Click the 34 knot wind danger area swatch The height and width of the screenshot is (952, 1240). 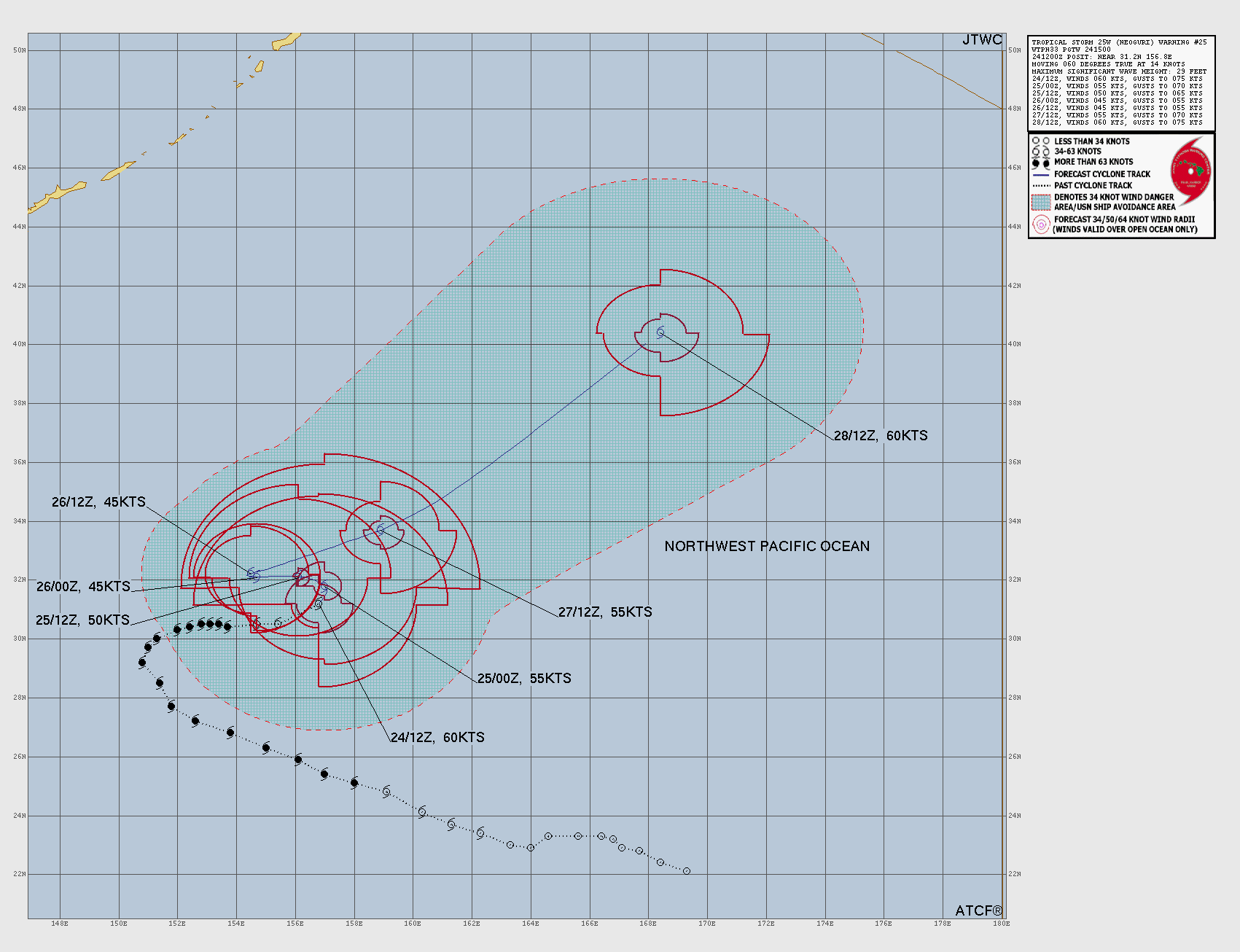coord(1041,202)
